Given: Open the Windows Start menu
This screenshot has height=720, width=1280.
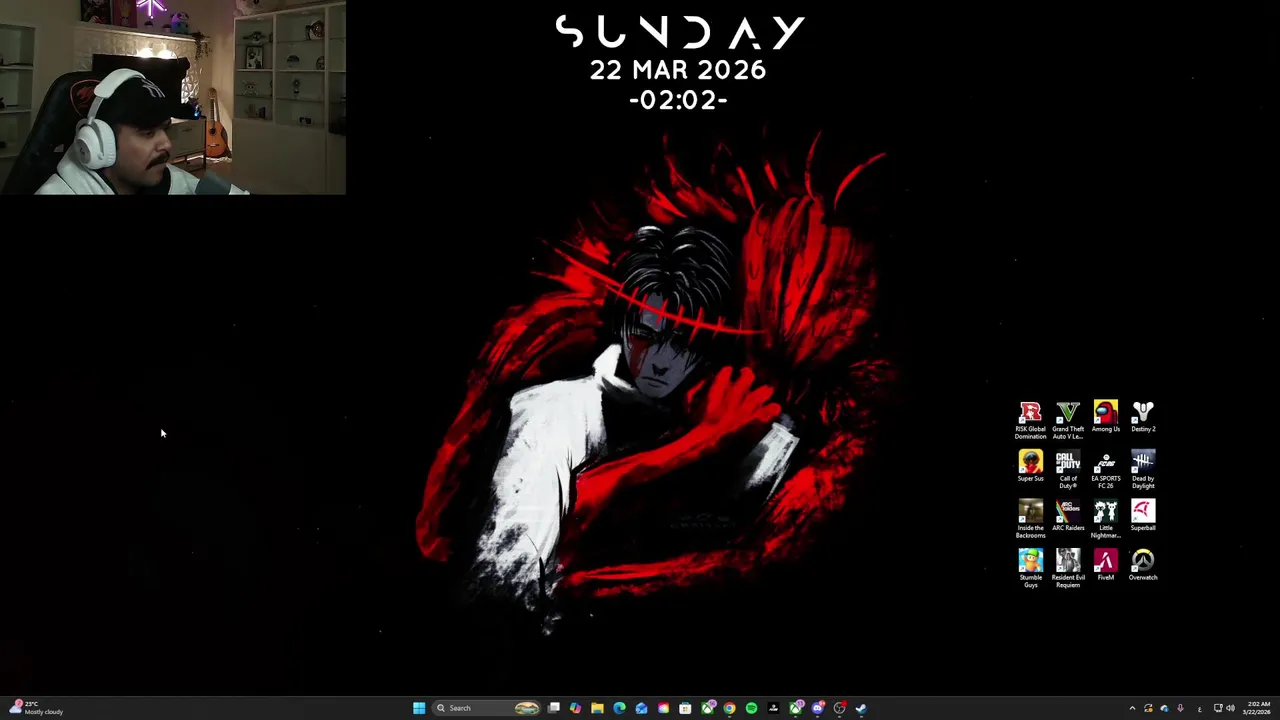Looking at the screenshot, I should [x=419, y=708].
